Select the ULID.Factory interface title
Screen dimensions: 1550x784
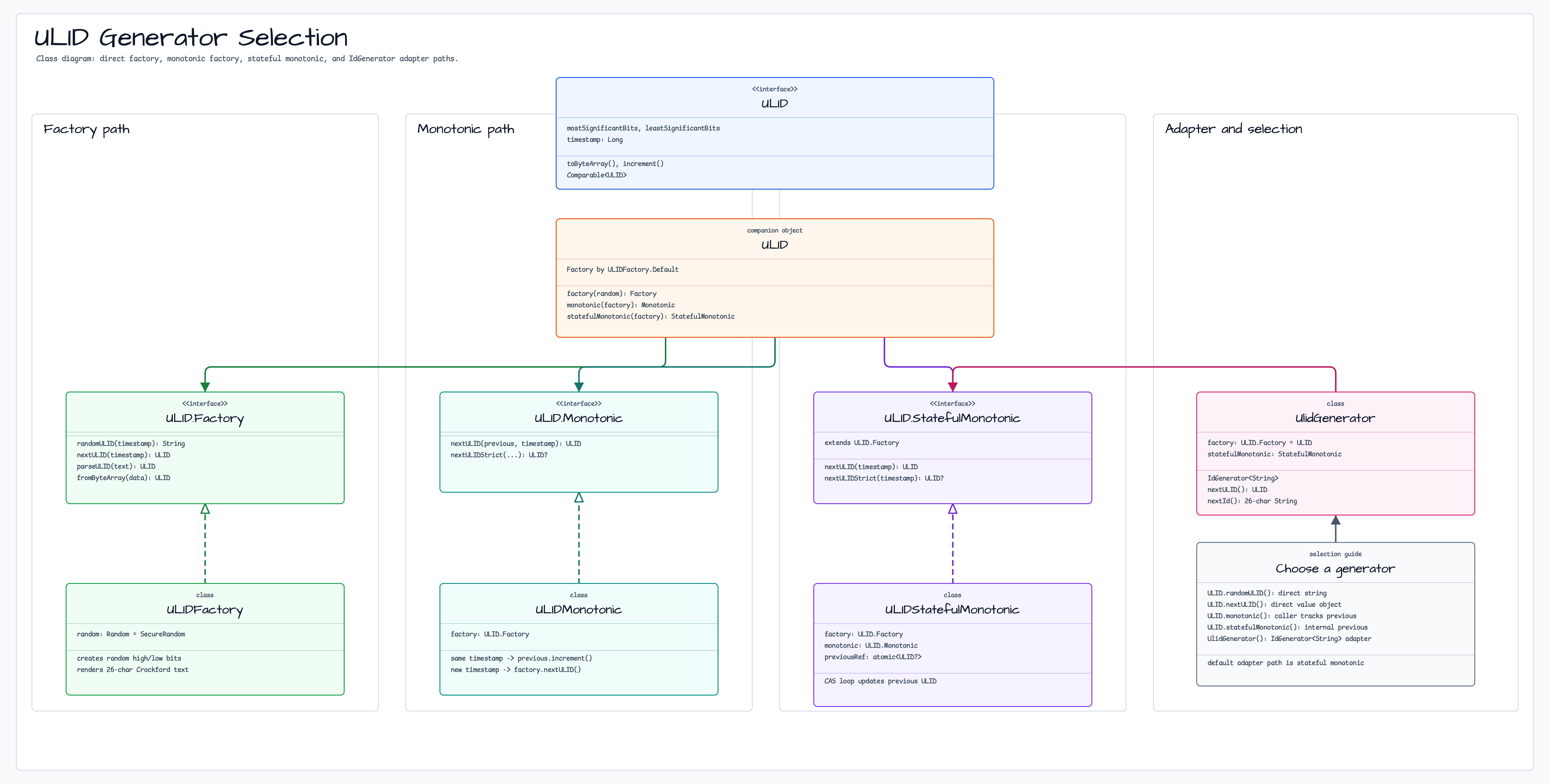tap(205, 419)
